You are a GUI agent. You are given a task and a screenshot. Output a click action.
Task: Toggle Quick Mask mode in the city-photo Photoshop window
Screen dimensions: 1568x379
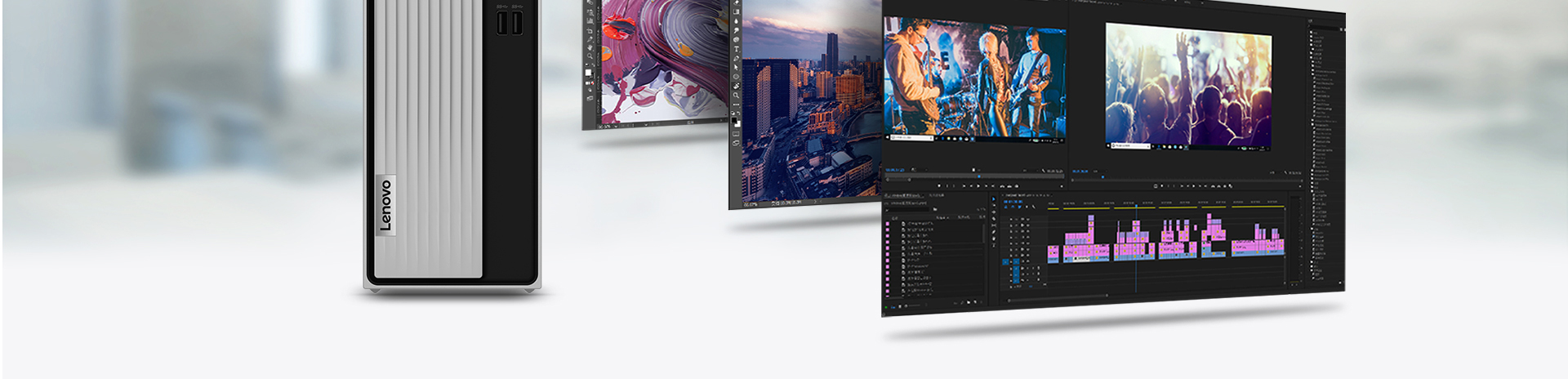[736, 133]
